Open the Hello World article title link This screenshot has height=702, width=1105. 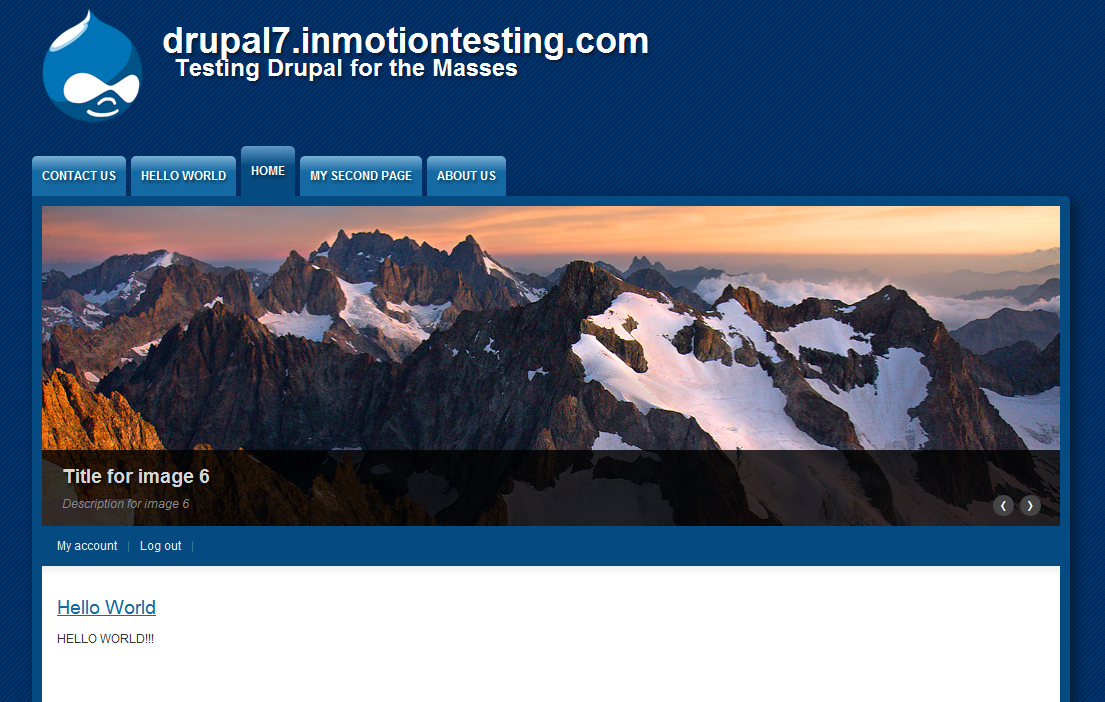click(x=106, y=608)
